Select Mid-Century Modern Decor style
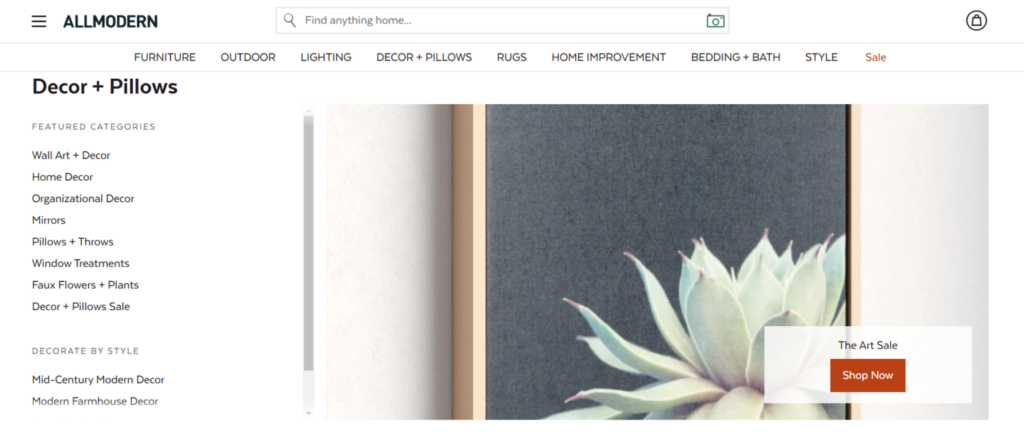 click(x=98, y=380)
